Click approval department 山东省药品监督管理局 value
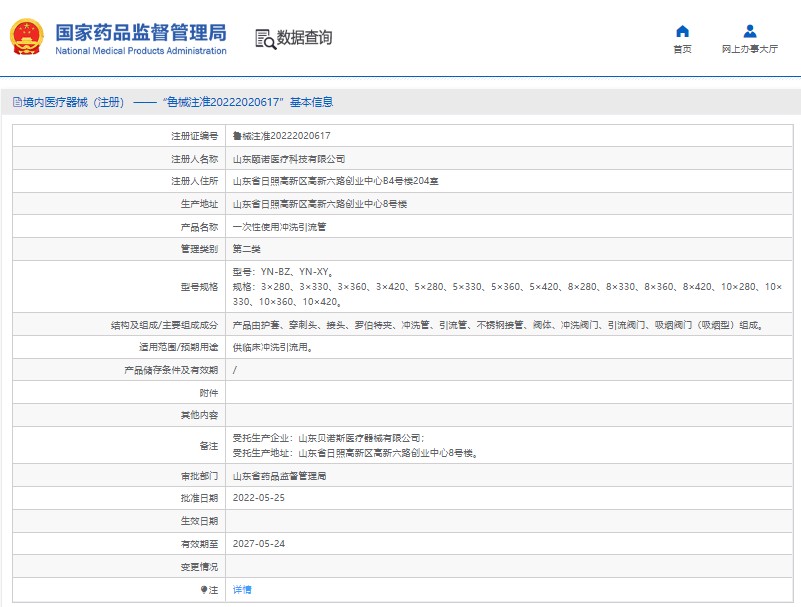The image size is (801, 607). (279, 476)
